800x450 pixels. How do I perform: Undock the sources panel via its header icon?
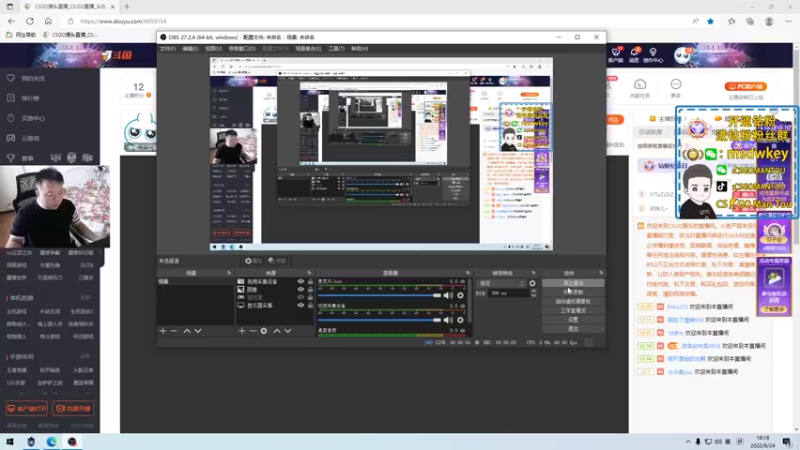coord(309,273)
